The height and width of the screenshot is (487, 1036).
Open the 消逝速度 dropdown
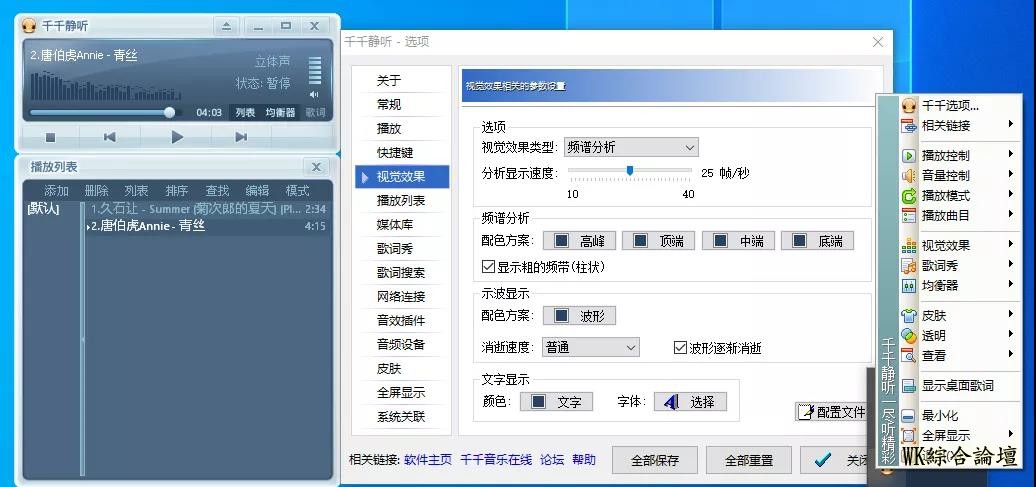(591, 348)
